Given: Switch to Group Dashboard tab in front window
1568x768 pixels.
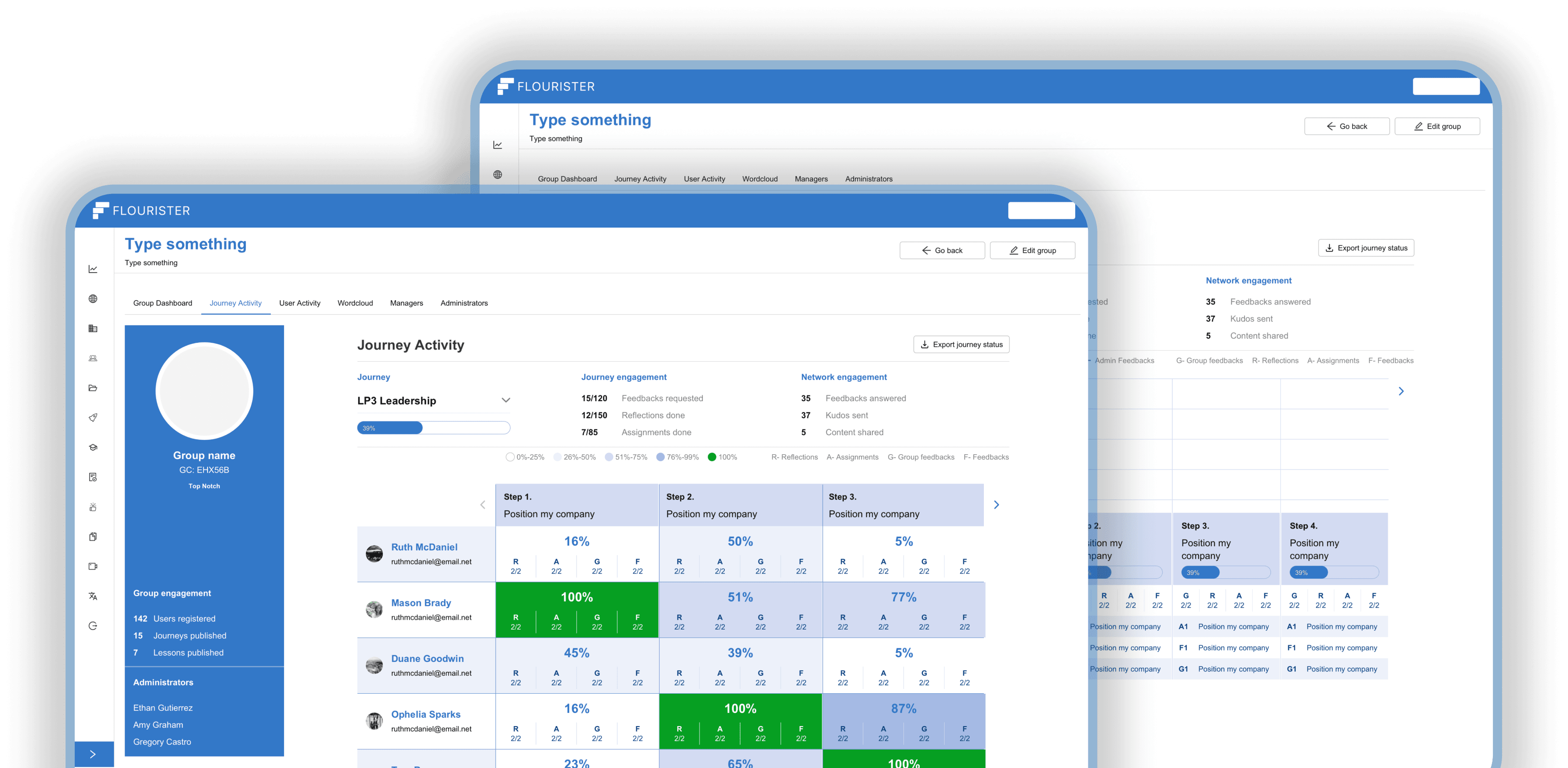Looking at the screenshot, I should coord(163,303).
